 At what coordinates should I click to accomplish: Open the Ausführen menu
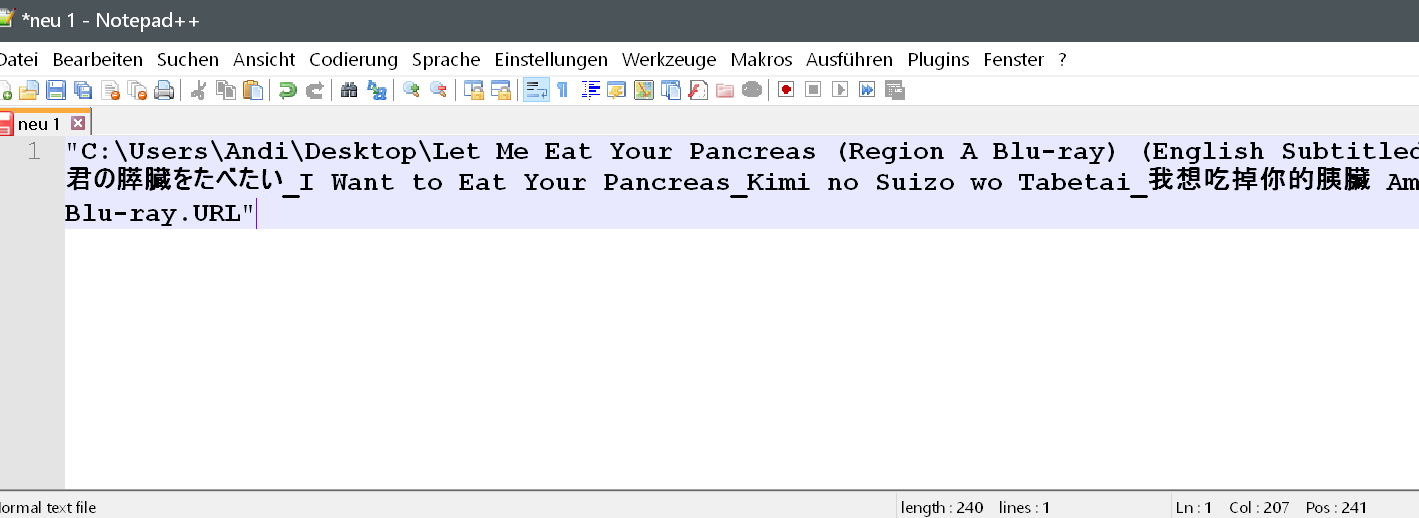point(850,60)
